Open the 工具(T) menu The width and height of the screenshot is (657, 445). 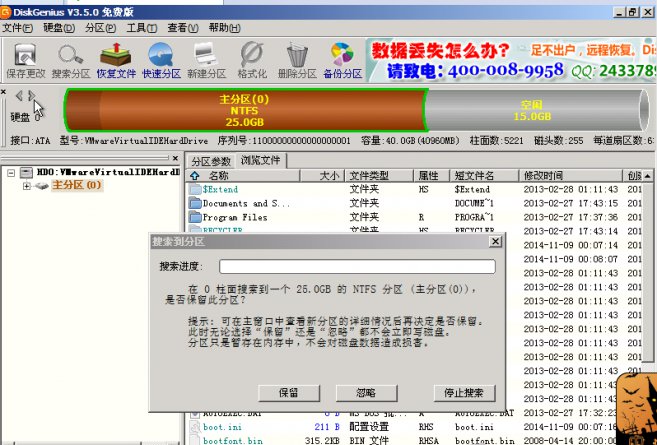coord(142,28)
